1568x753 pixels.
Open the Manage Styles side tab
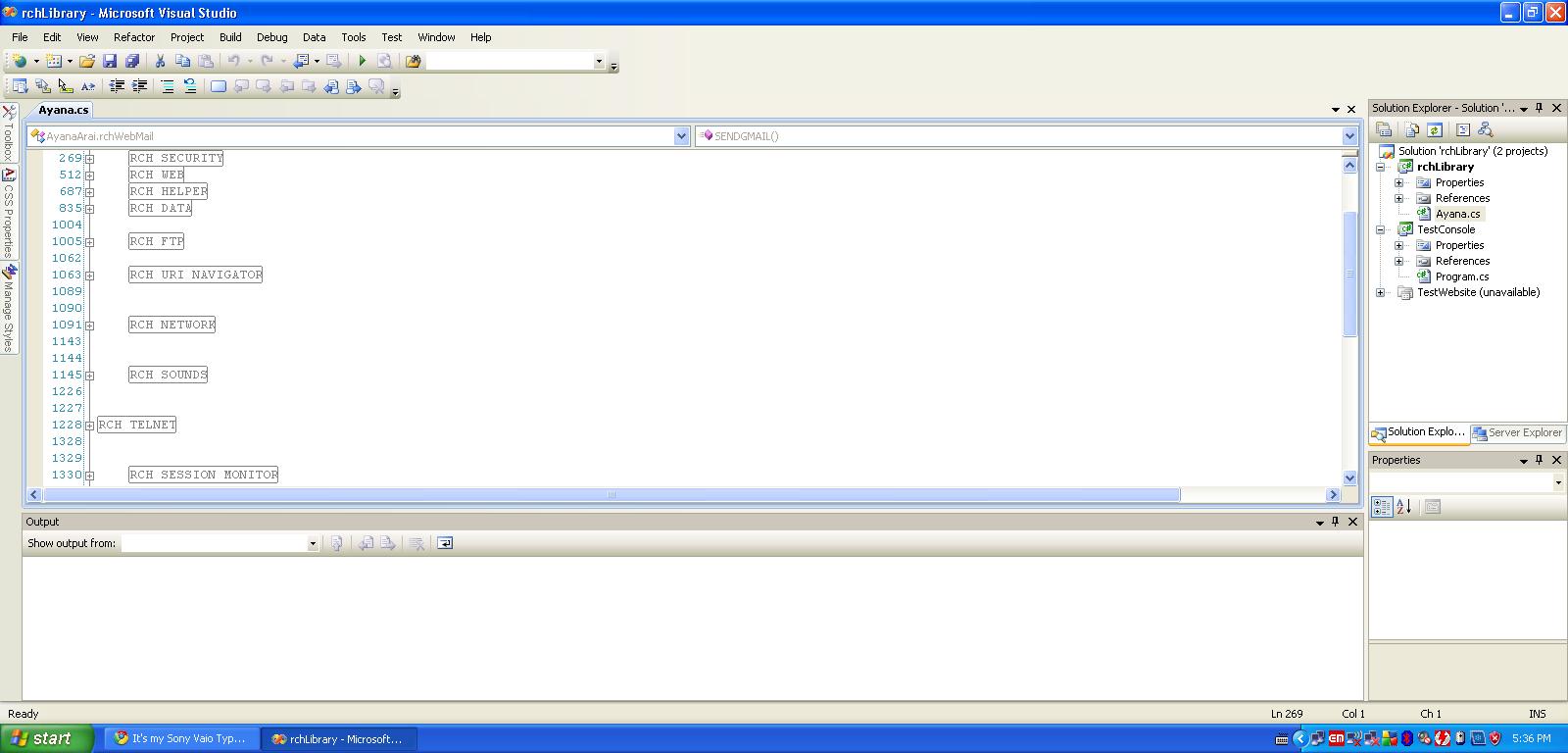pos(9,308)
